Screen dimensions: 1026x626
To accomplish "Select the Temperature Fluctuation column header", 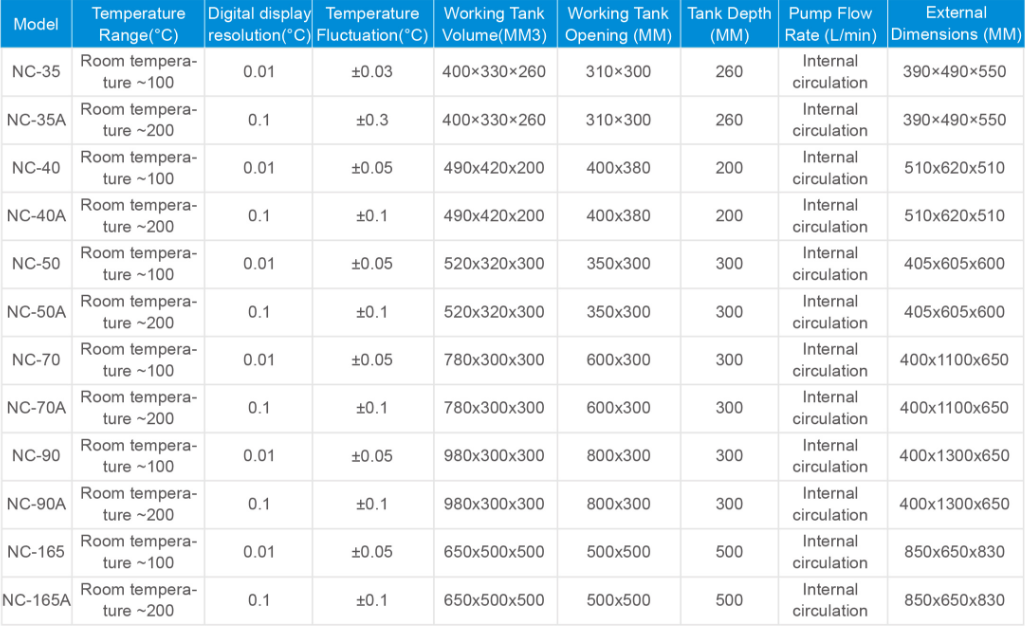I will click(x=372, y=24).
